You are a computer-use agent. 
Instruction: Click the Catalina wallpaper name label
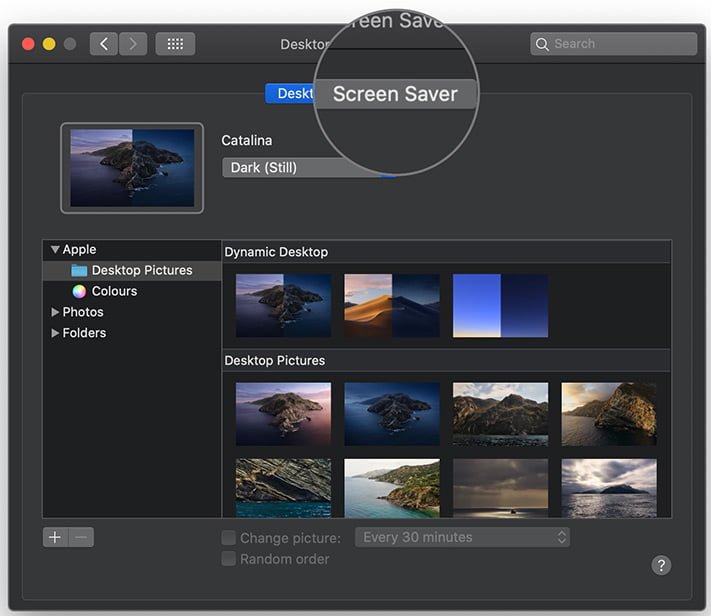[247, 141]
